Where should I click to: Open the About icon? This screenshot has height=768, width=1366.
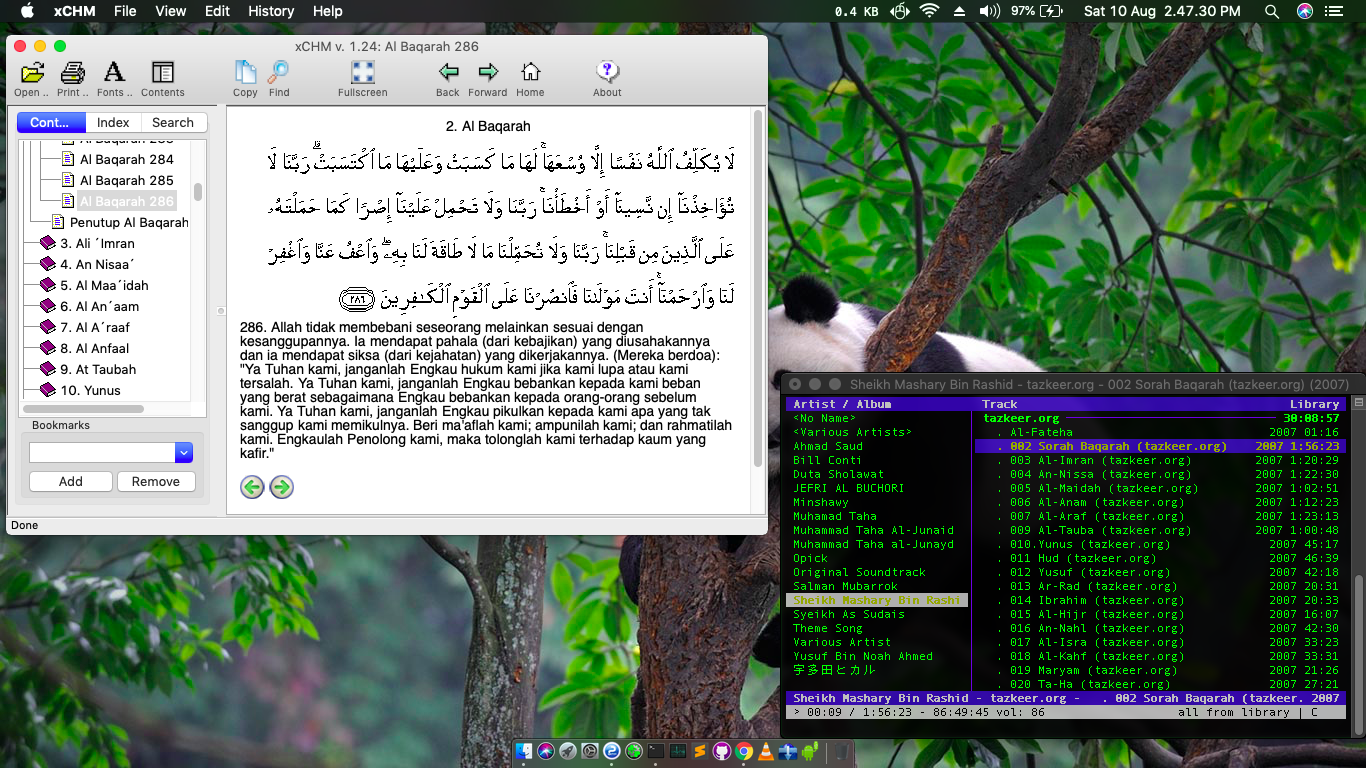click(607, 73)
